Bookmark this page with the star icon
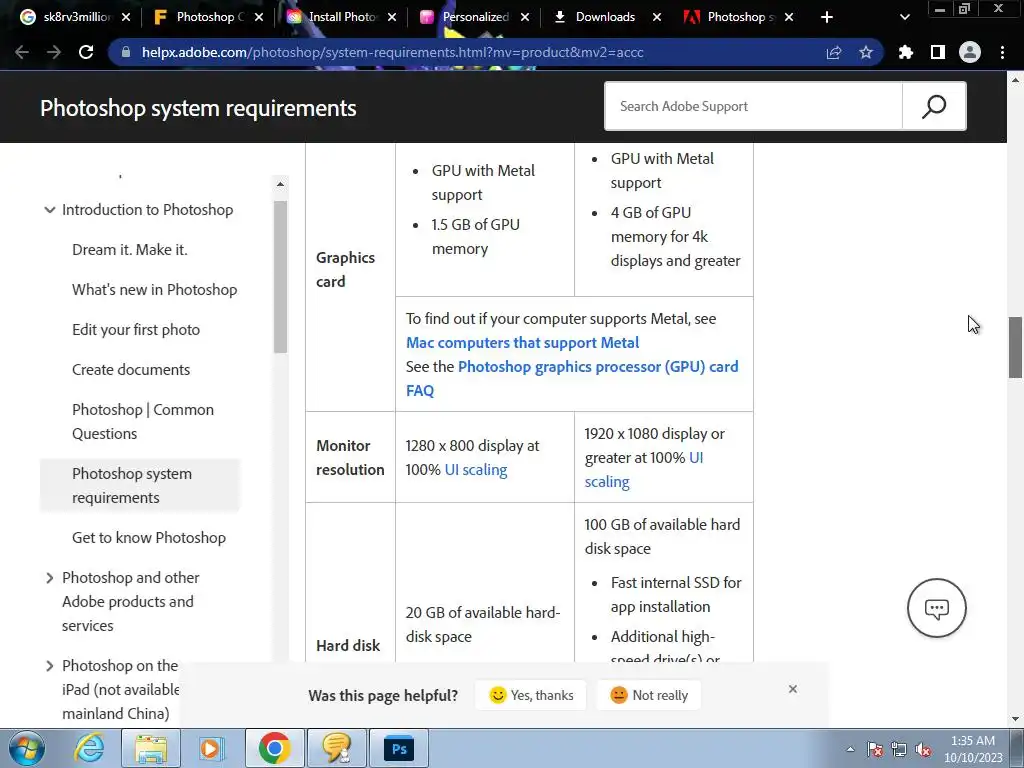 click(866, 52)
